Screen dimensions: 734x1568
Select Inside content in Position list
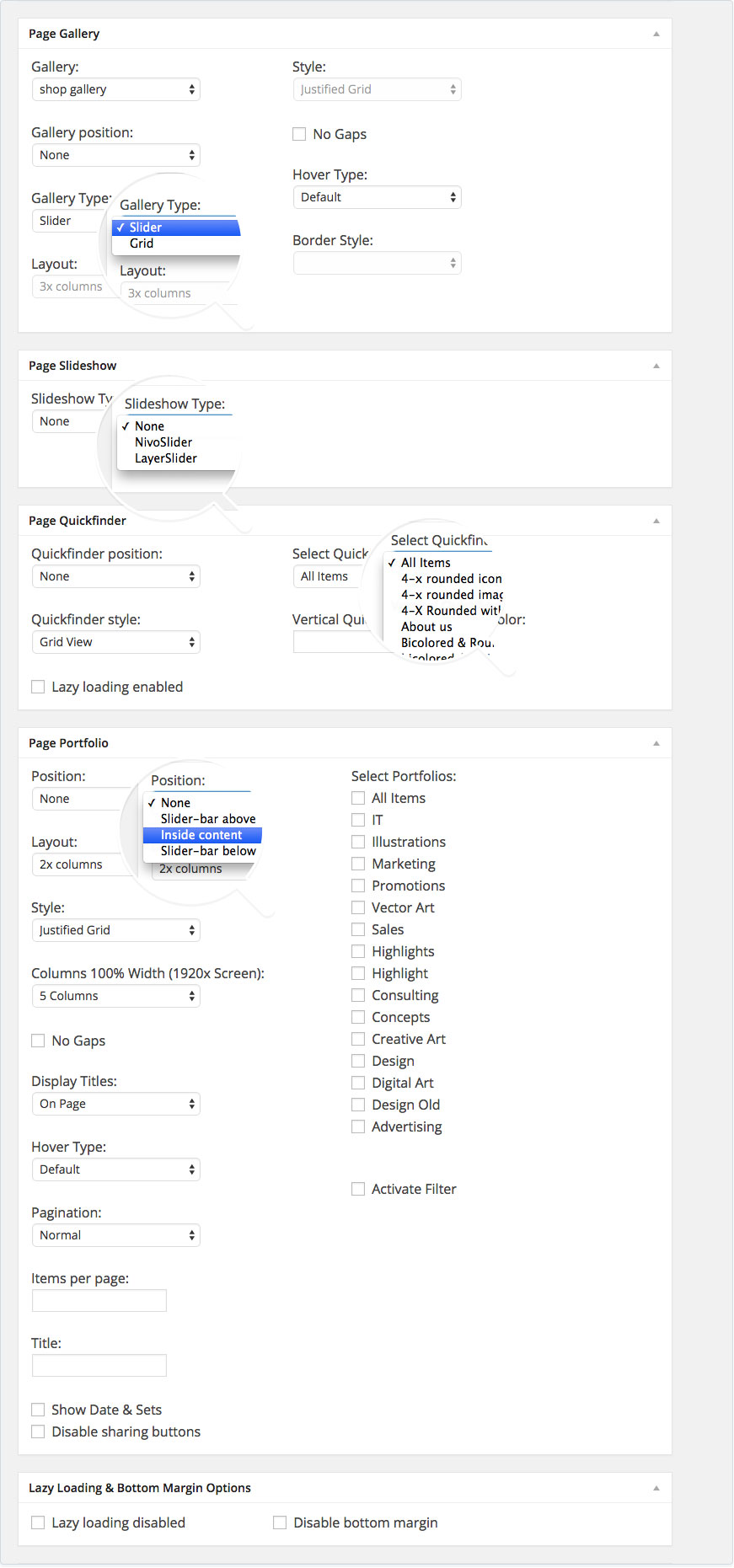click(x=201, y=835)
